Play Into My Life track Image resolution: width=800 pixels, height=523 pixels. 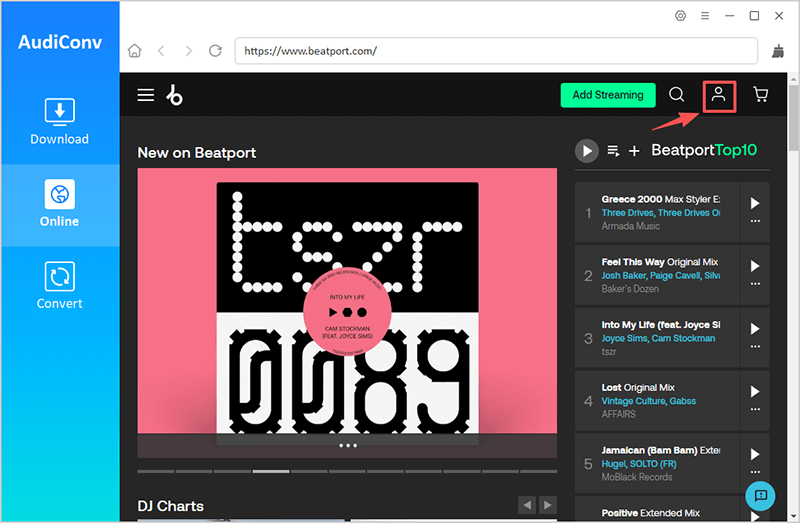[755, 329]
